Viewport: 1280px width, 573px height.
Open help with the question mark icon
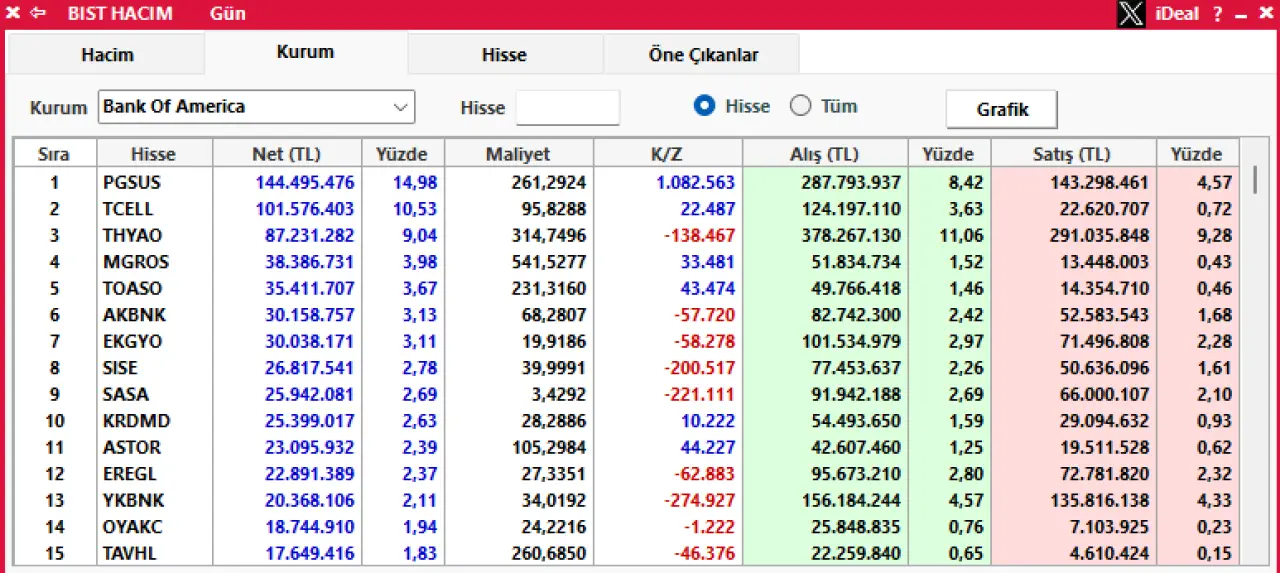click(1218, 14)
